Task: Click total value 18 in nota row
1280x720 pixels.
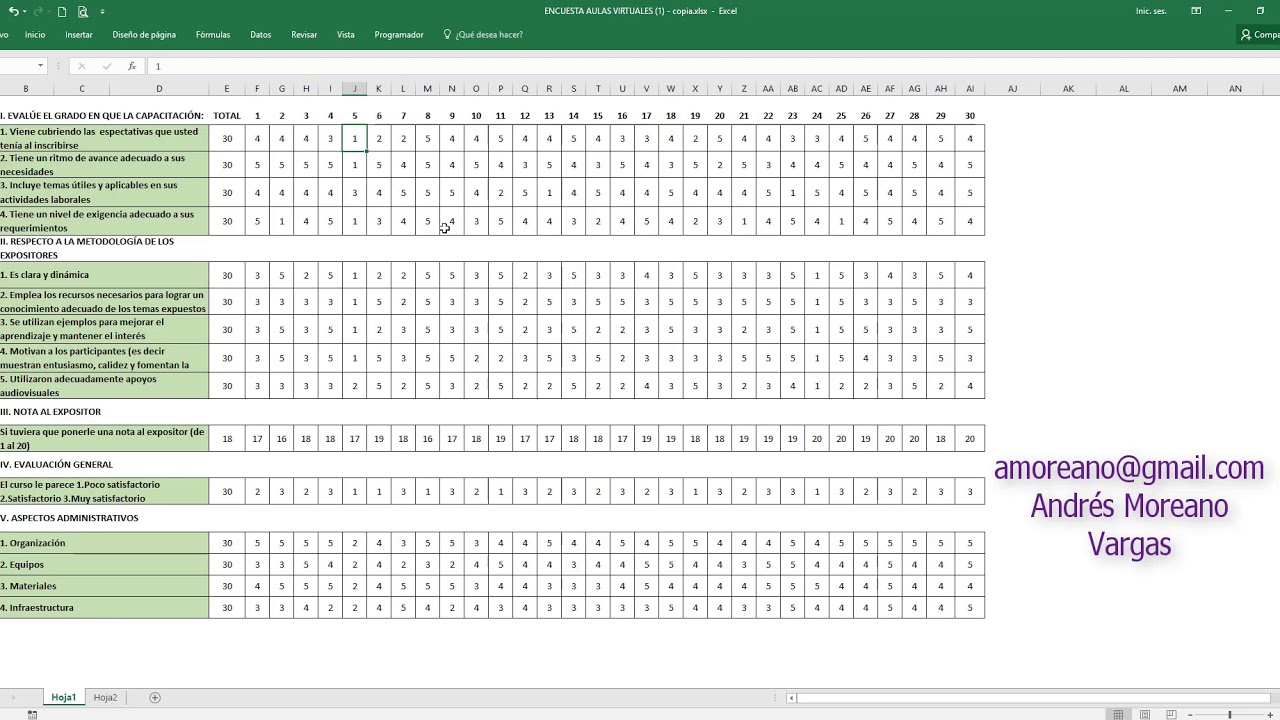Action: (227, 438)
